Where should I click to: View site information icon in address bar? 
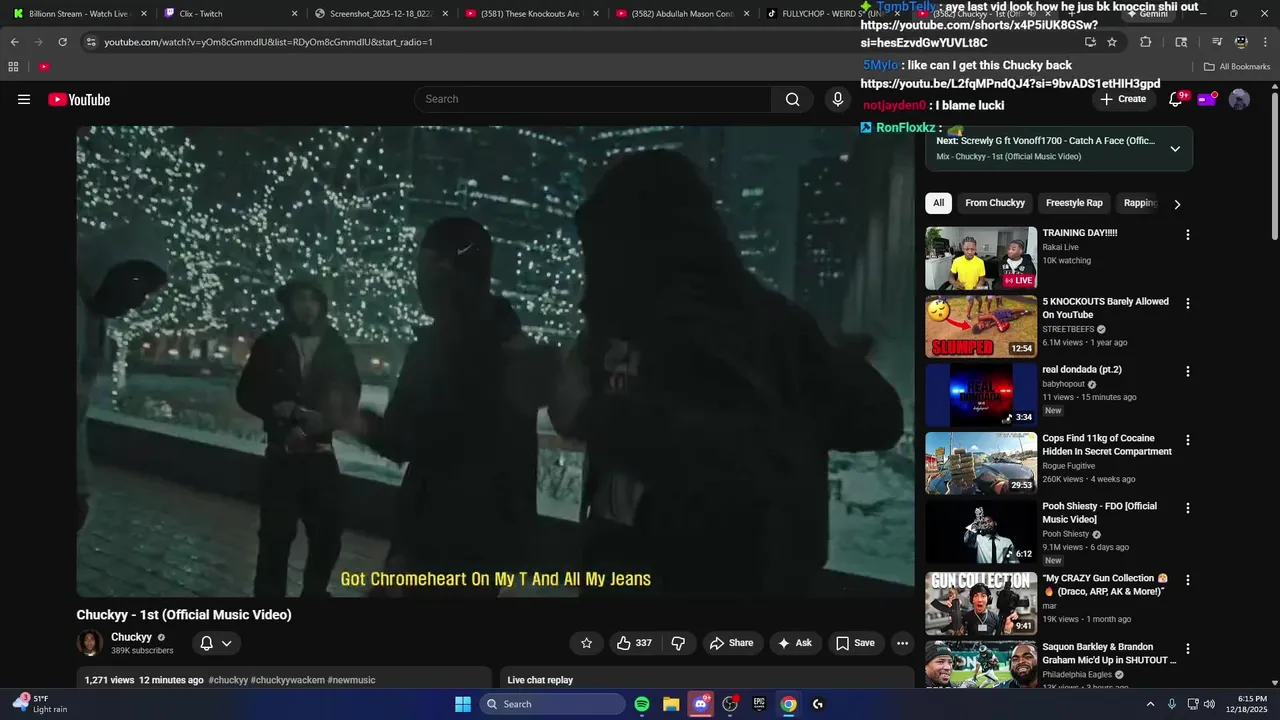91,42
